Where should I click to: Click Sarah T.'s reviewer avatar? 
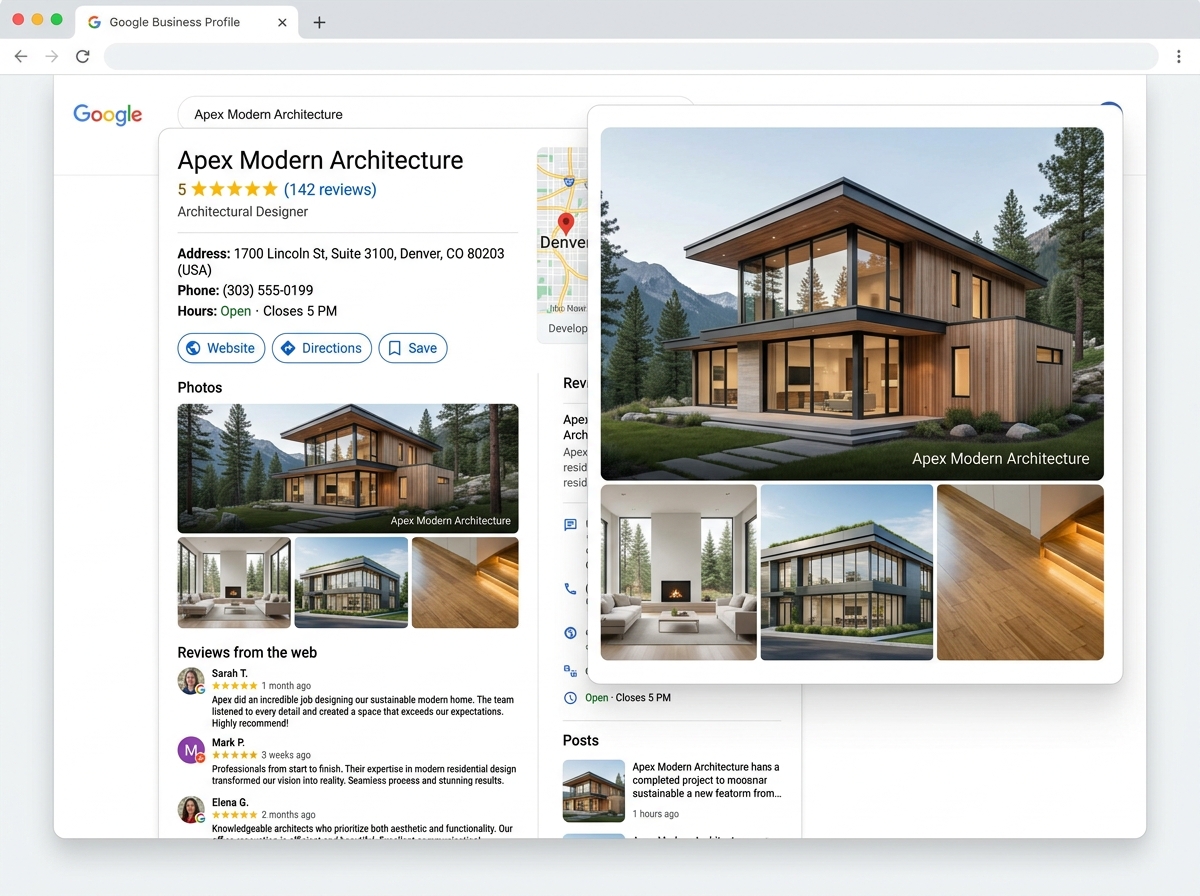[191, 680]
